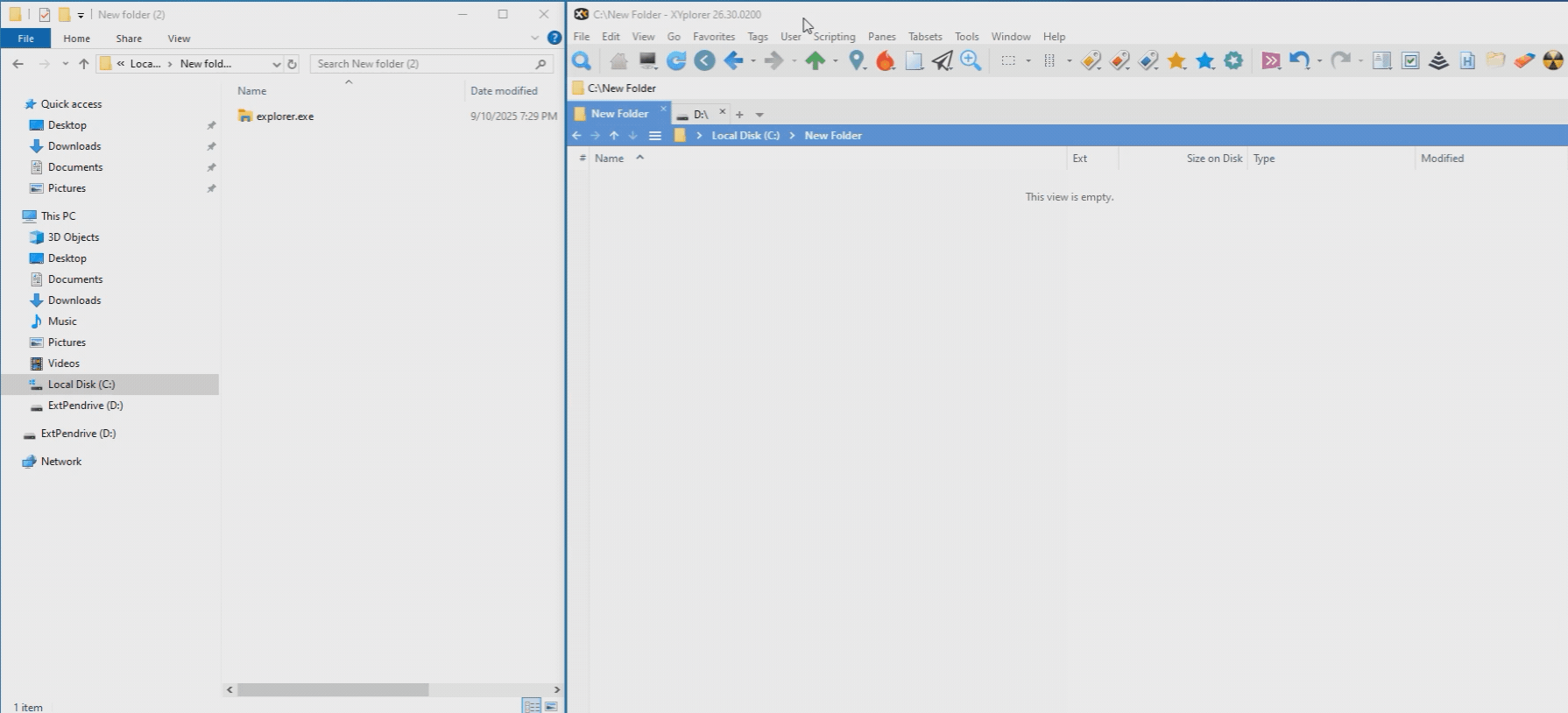
Task: Click the Undo arrow in XYplorer toolbar
Action: pyautogui.click(x=1299, y=60)
